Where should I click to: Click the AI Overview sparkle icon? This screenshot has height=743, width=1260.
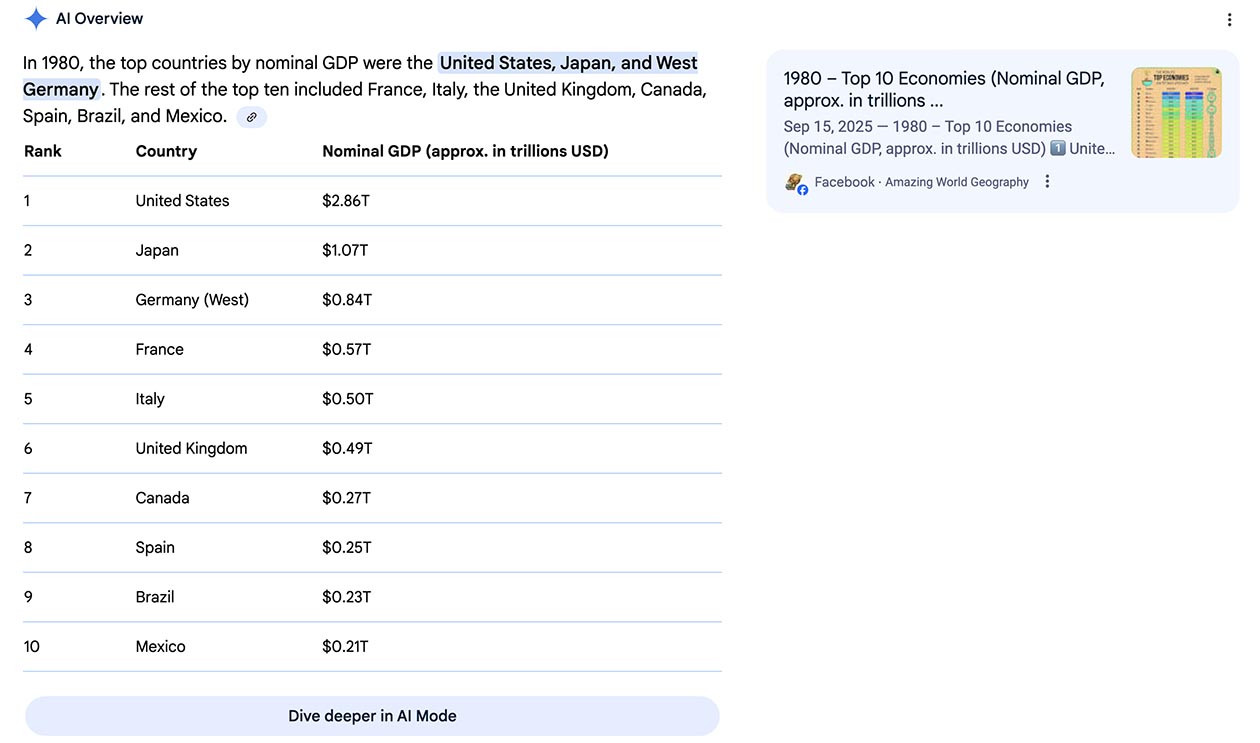point(36,18)
